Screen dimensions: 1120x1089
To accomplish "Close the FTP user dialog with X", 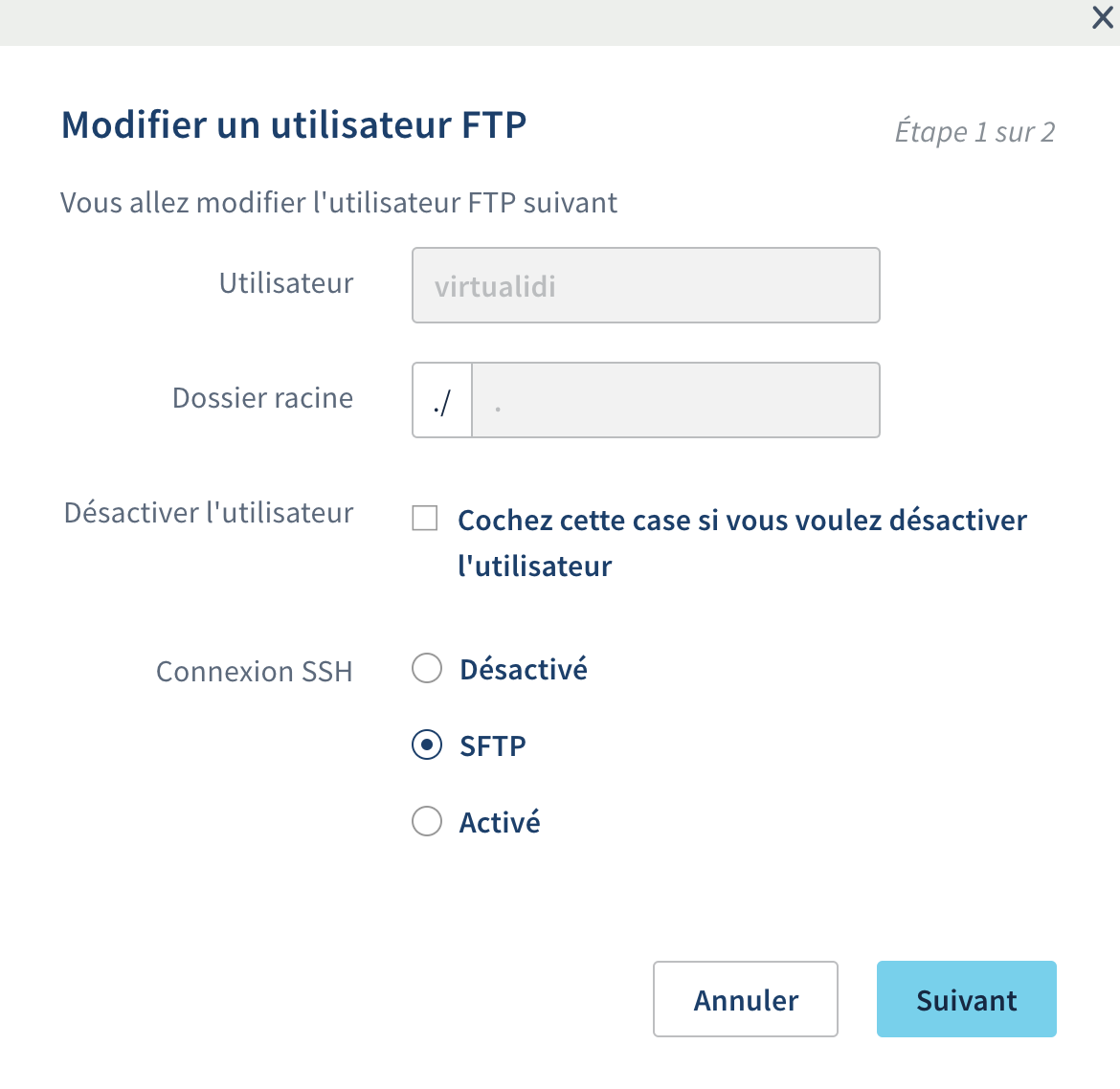I will point(1103,18).
